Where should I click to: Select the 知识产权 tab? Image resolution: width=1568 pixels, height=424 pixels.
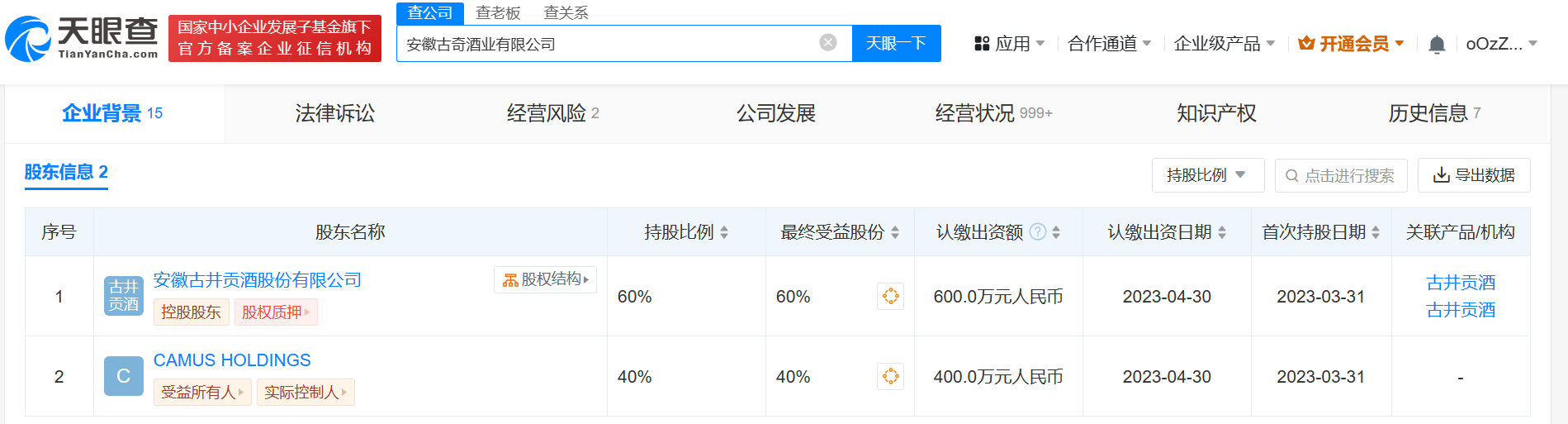coord(1217,113)
